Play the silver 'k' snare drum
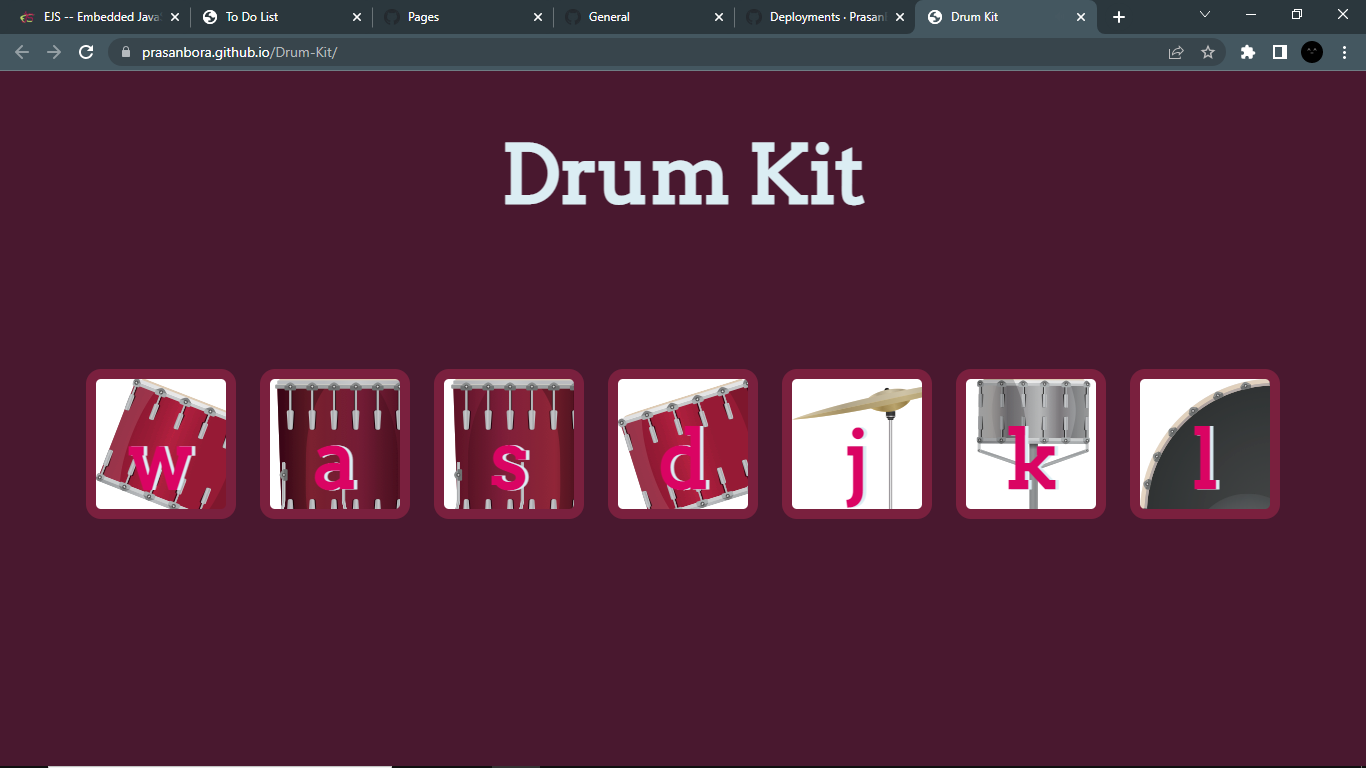Image resolution: width=1366 pixels, height=768 pixels. [x=1030, y=444]
